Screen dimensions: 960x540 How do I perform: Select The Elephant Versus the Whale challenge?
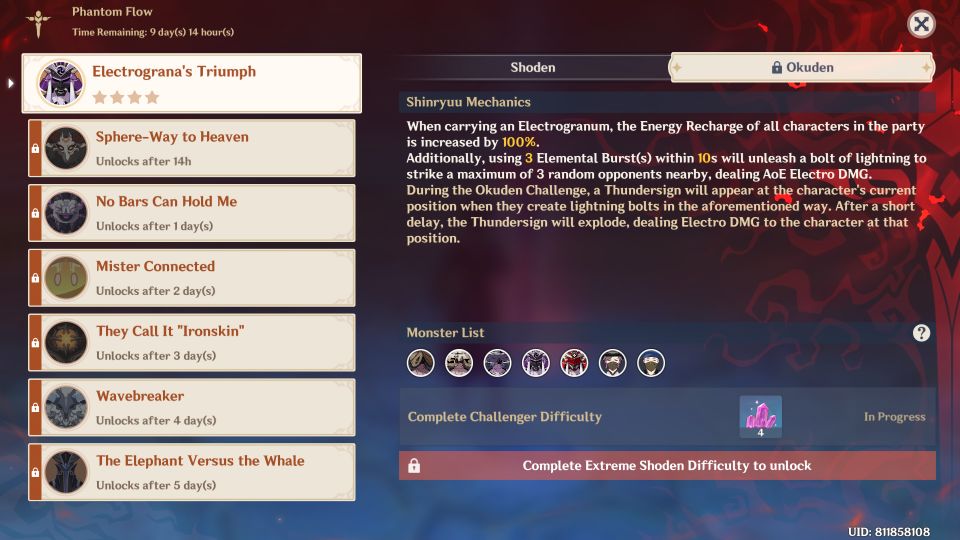tap(192, 473)
